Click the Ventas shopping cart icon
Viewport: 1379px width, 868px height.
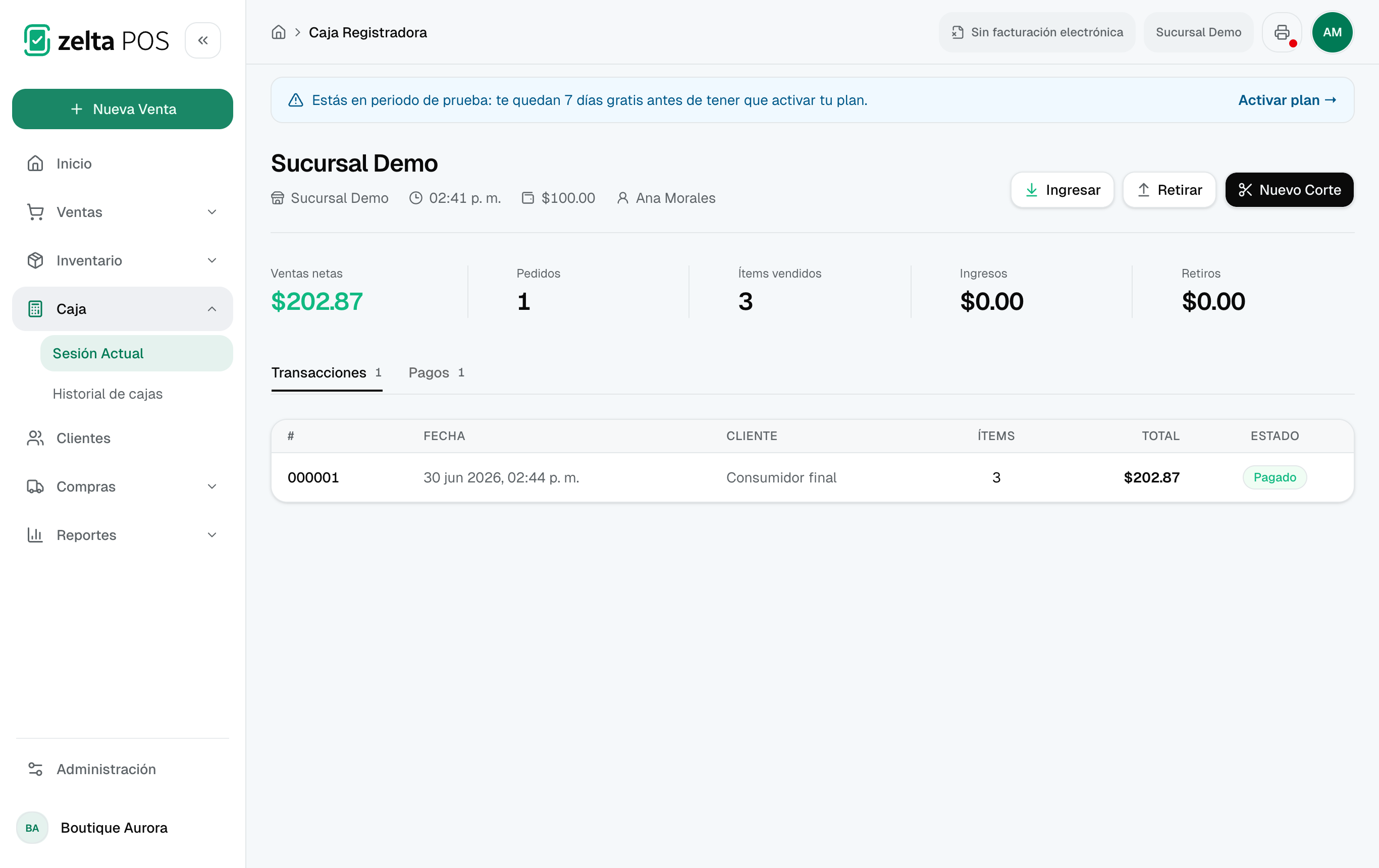click(35, 212)
